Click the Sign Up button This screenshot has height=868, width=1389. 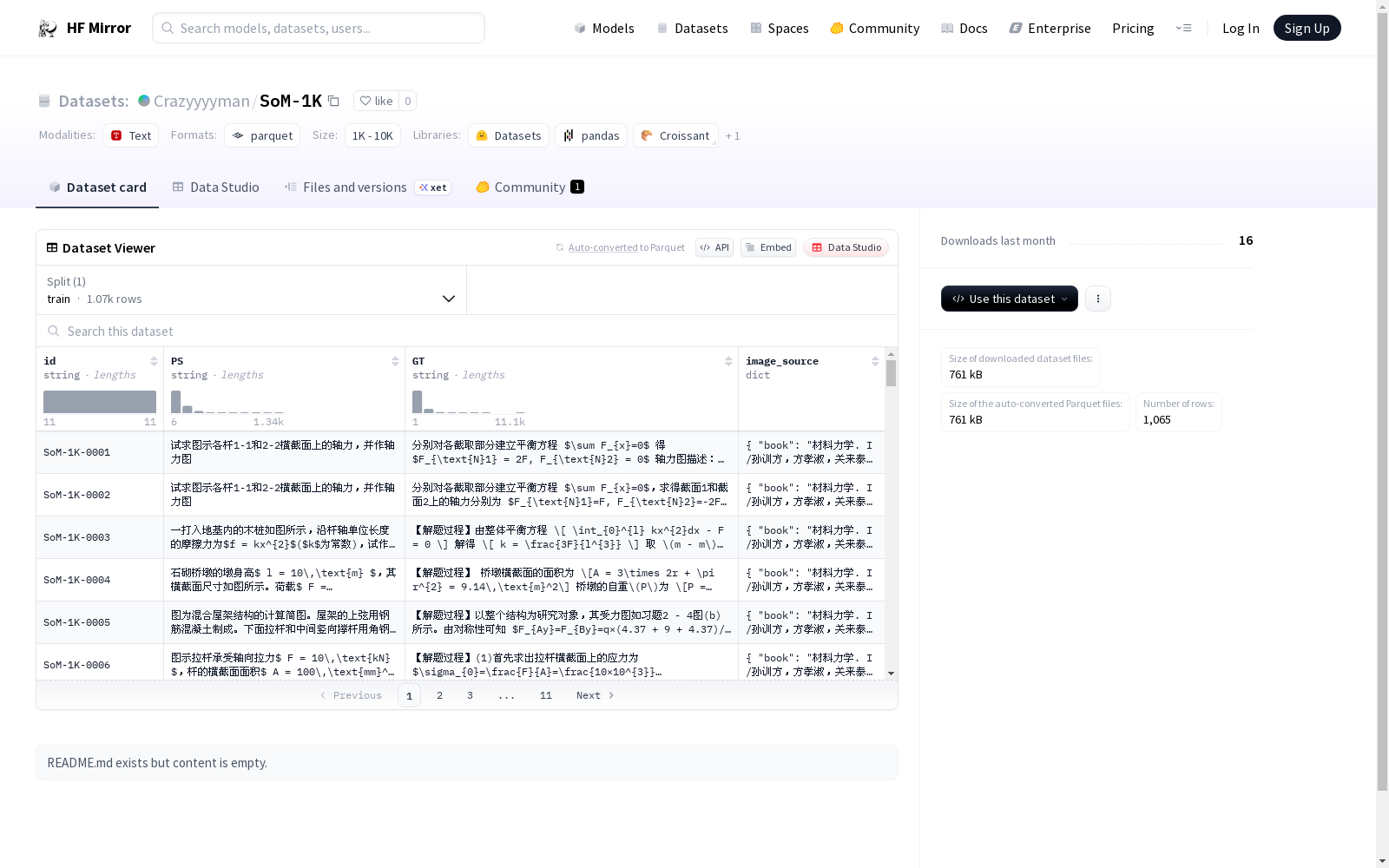click(x=1307, y=28)
